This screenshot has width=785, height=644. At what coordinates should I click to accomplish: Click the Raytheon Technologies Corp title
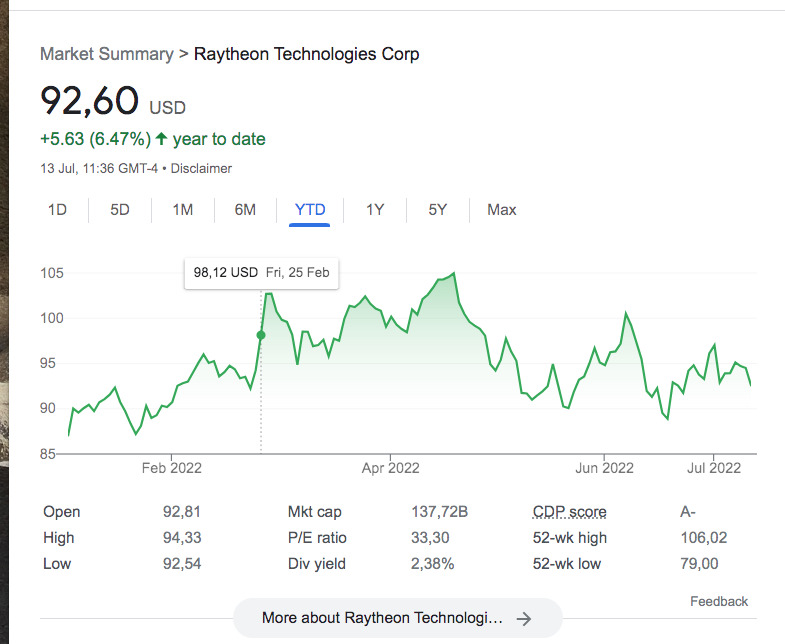point(306,54)
